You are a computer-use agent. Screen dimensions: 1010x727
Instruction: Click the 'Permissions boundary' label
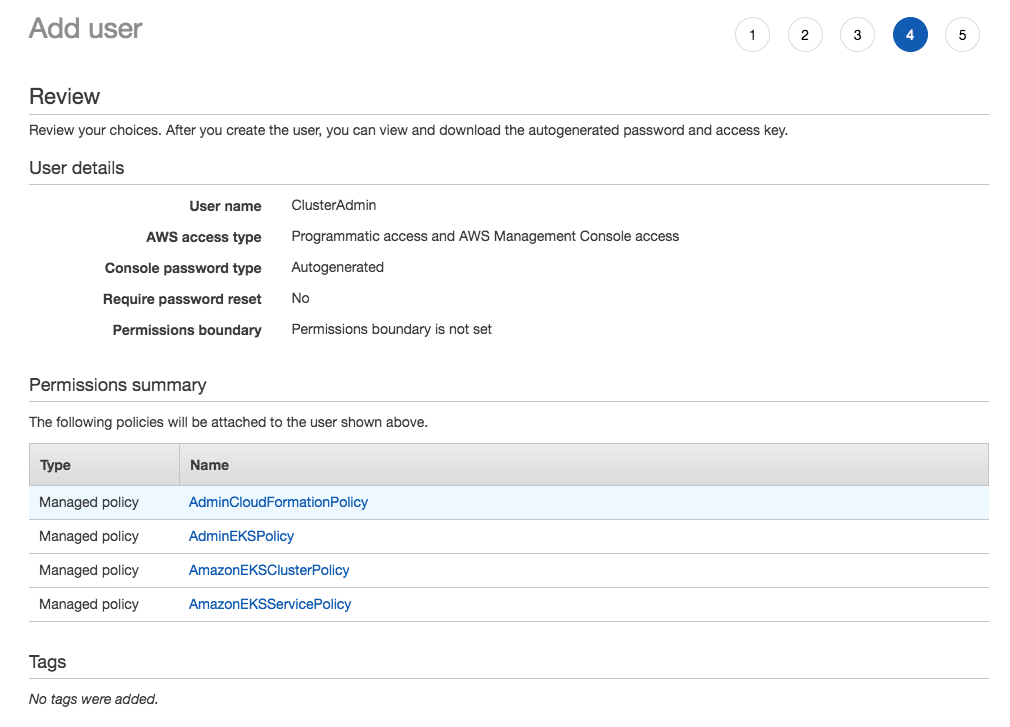[187, 330]
